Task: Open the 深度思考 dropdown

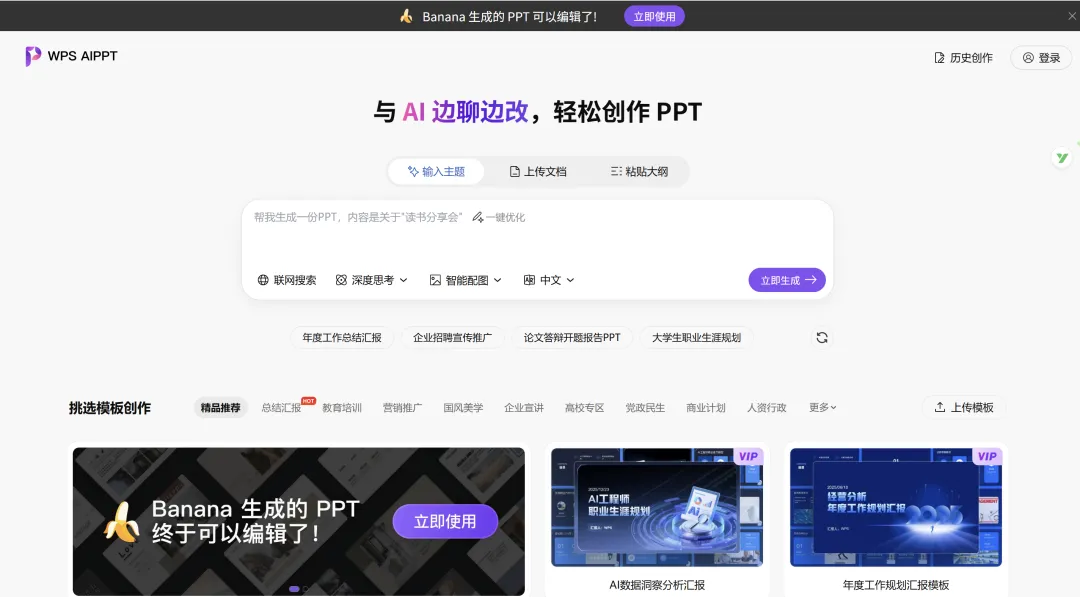Action: [371, 280]
